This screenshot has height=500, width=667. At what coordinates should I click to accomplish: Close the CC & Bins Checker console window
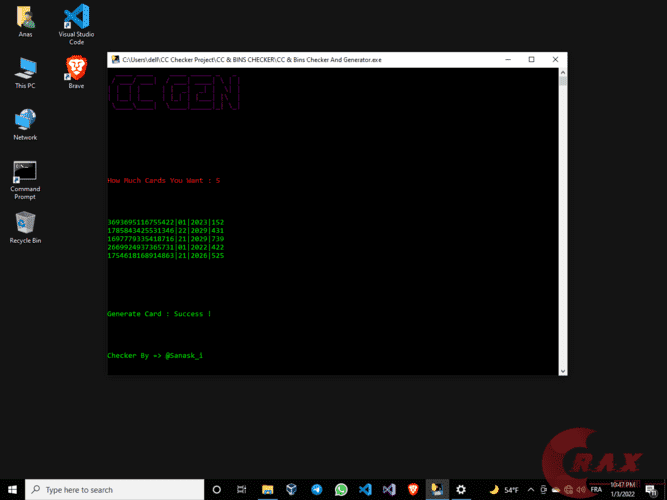point(555,60)
